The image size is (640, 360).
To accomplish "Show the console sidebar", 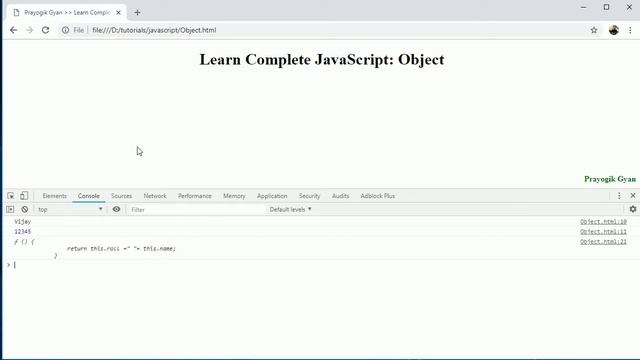I will pyautogui.click(x=10, y=209).
